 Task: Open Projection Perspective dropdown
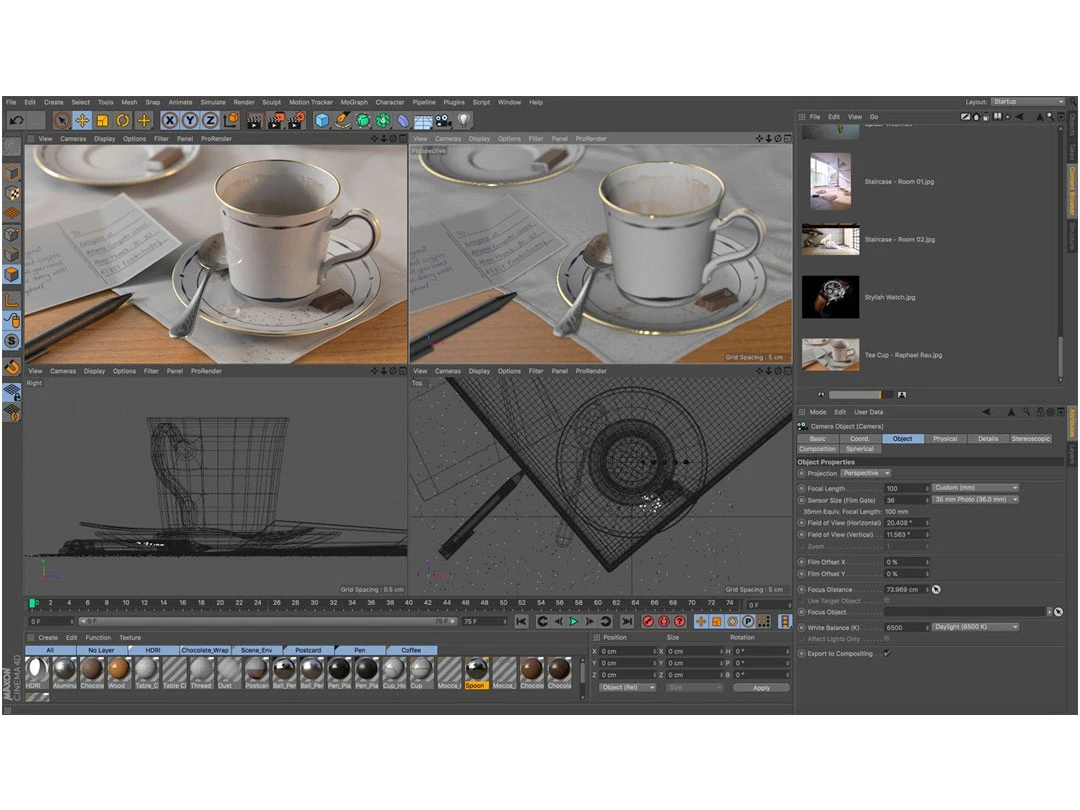coord(866,473)
